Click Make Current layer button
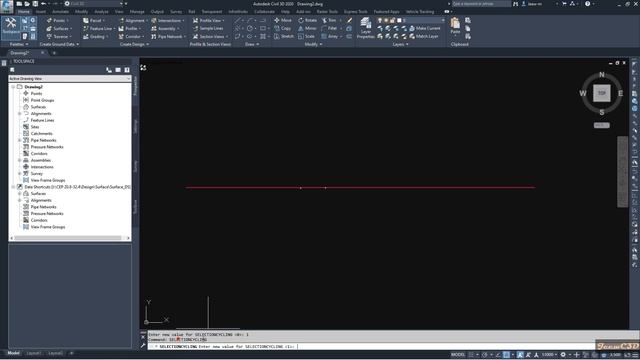 [424, 29]
